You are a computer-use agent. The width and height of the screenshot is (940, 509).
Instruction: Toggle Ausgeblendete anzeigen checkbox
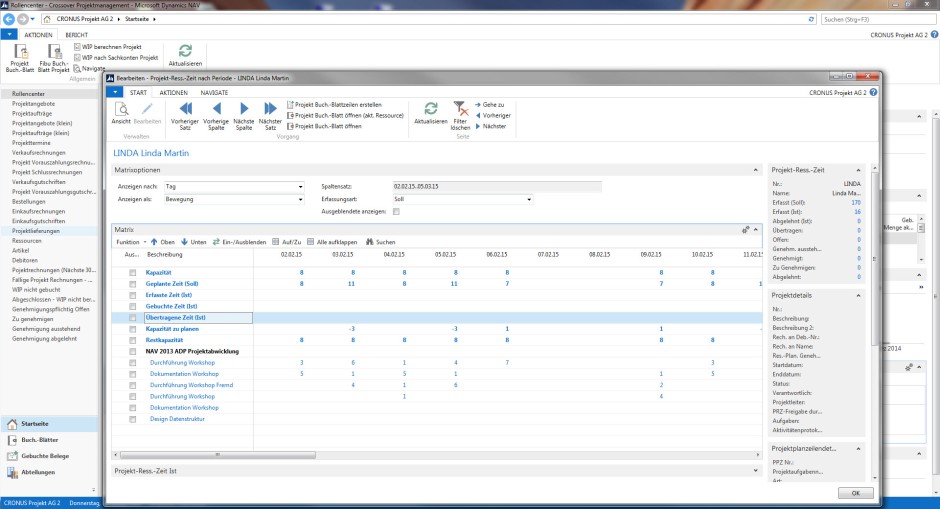(x=397, y=212)
